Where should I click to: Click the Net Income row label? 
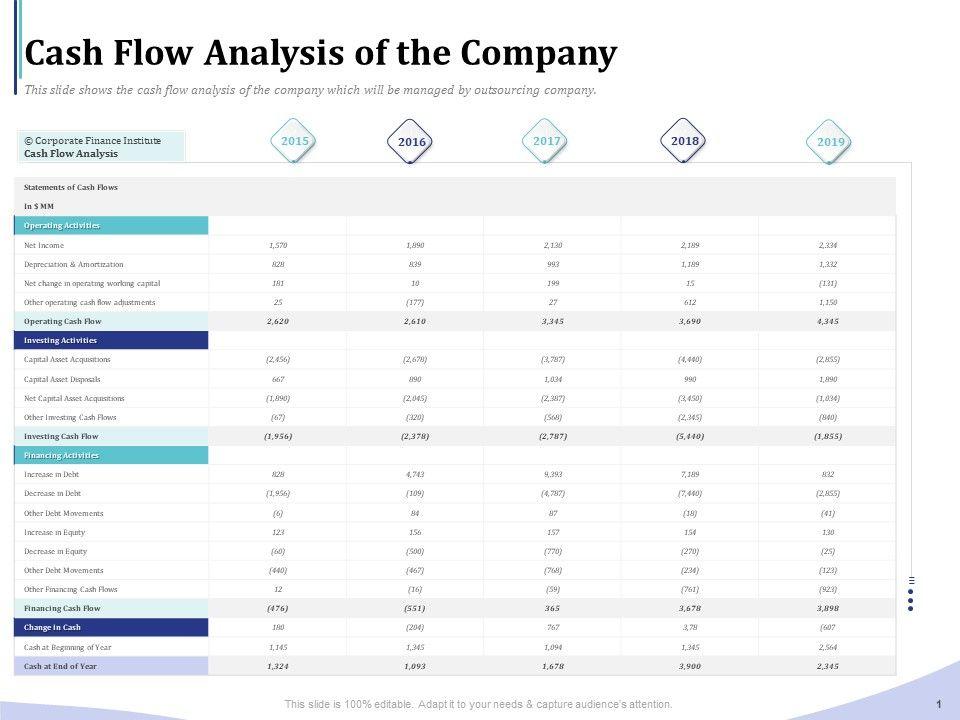(x=44, y=245)
